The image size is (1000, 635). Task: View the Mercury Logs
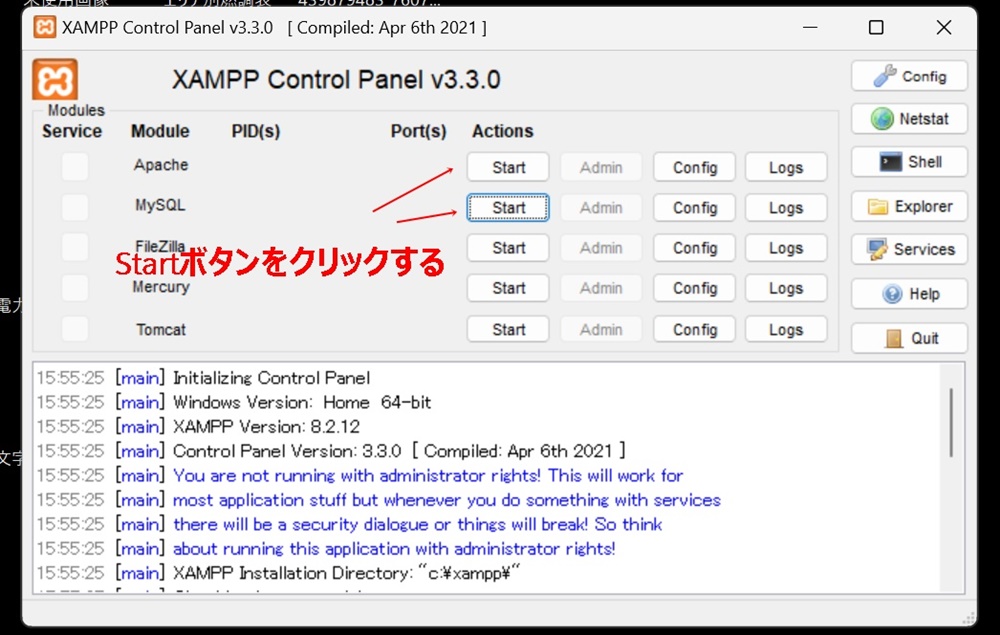point(786,288)
